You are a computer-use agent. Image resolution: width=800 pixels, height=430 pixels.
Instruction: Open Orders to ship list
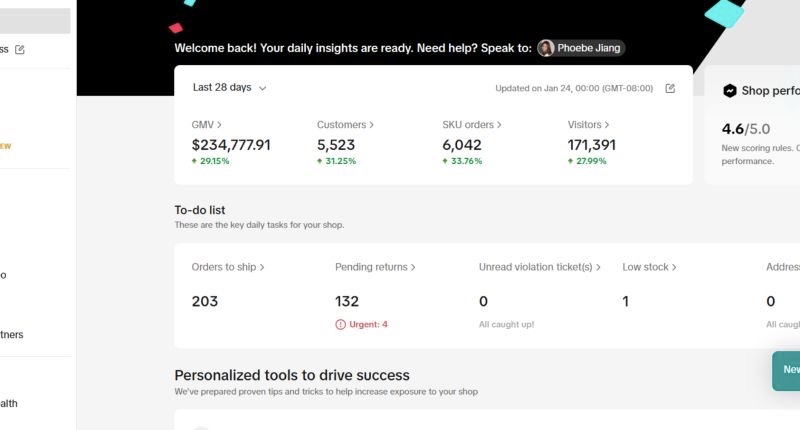[227, 267]
